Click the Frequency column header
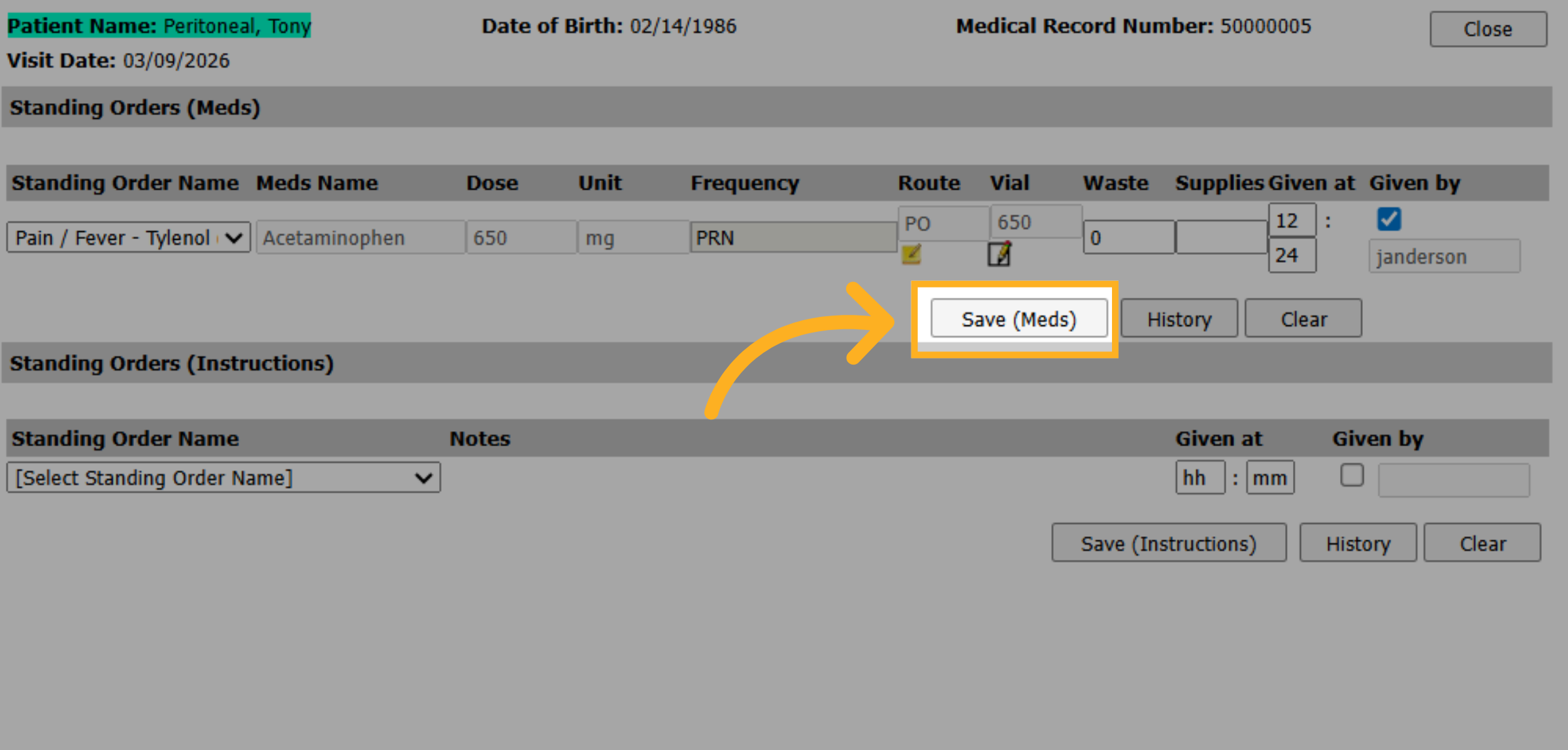 [745, 183]
